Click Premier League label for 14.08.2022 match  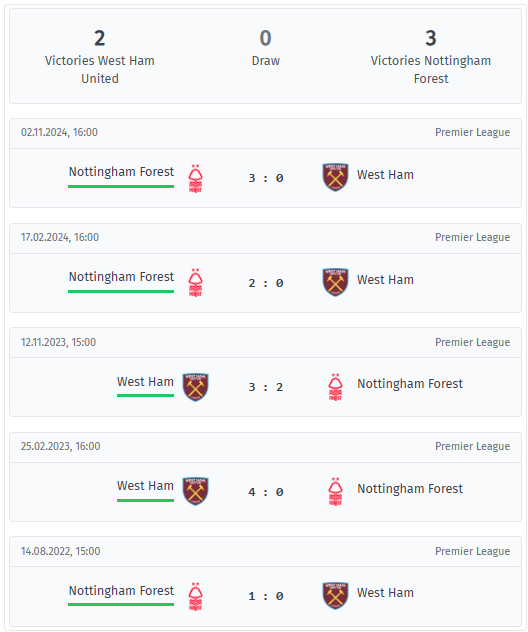tap(472, 551)
